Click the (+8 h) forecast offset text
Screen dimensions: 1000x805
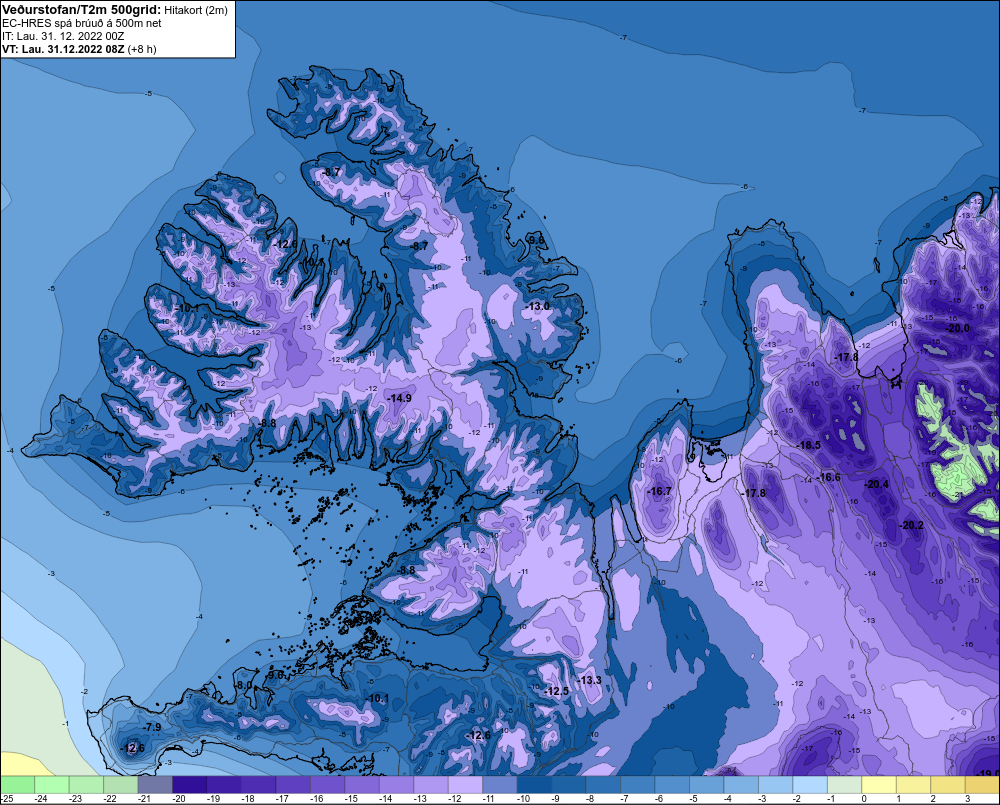click(142, 48)
